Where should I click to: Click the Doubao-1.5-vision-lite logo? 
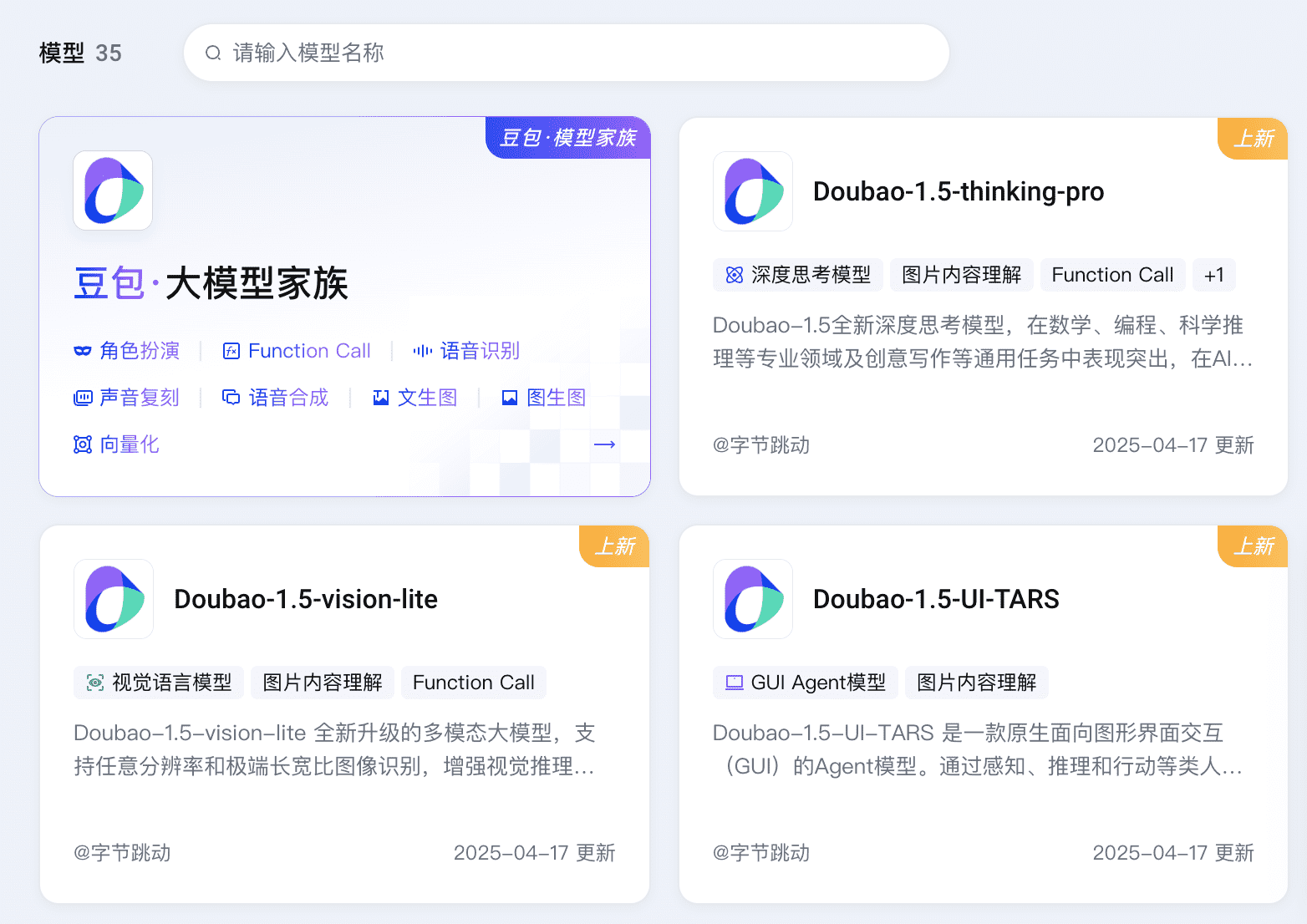tap(114, 599)
